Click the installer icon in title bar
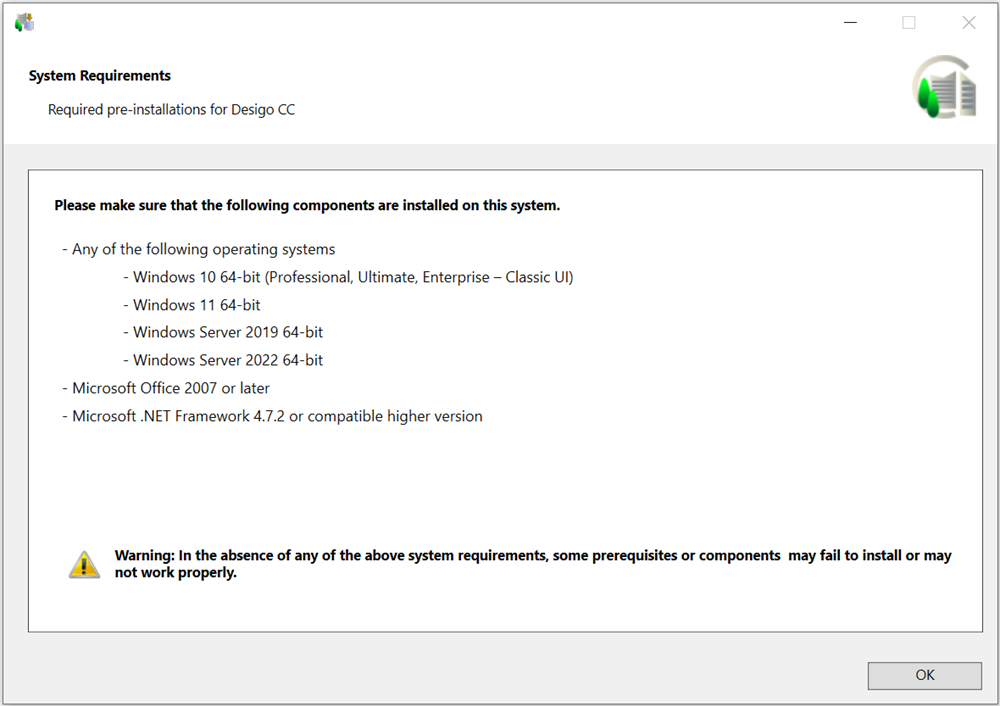Viewport: 1000px width, 706px height. click(x=24, y=22)
